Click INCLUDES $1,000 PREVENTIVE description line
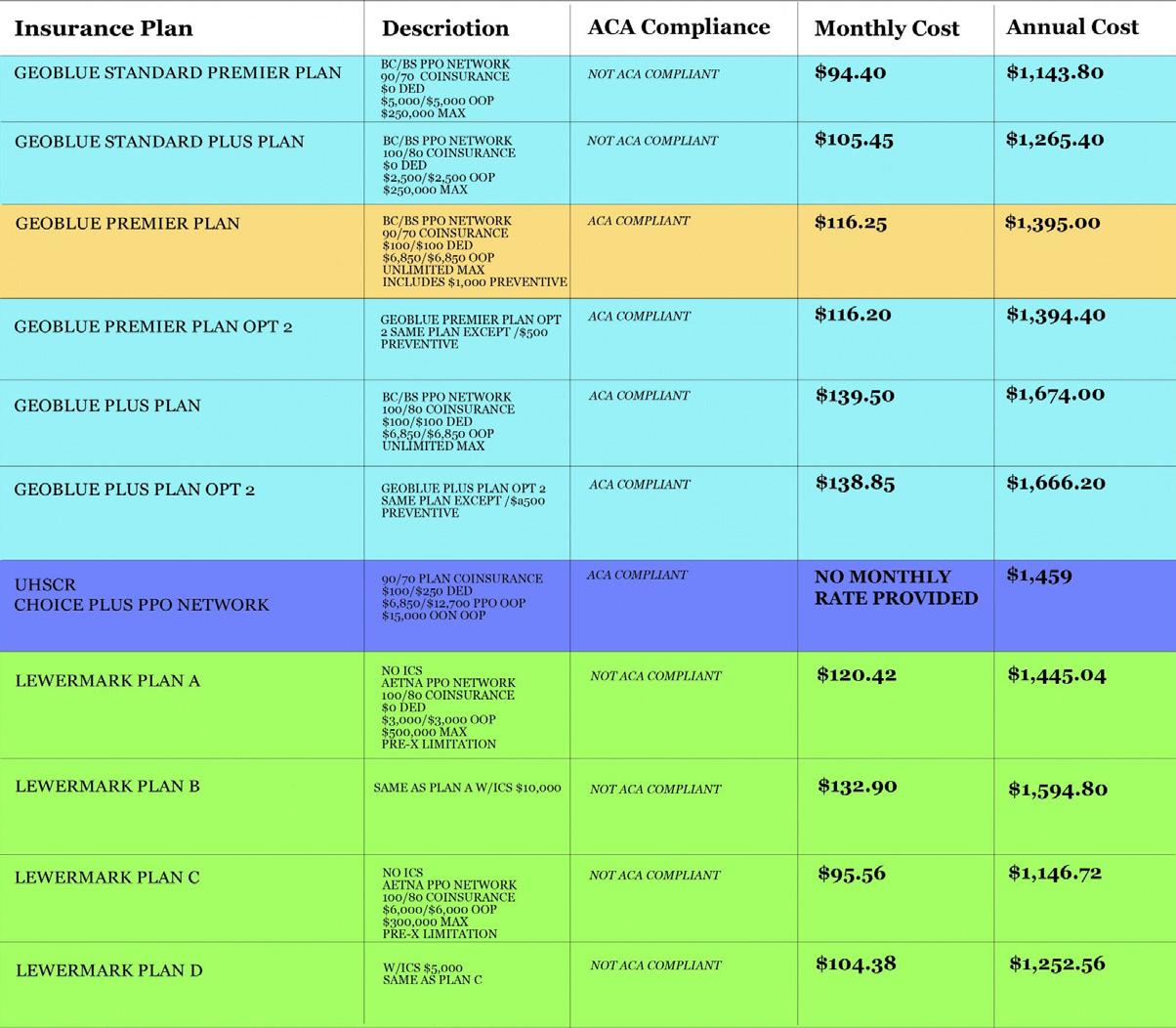The width and height of the screenshot is (1176, 1028). (x=475, y=282)
